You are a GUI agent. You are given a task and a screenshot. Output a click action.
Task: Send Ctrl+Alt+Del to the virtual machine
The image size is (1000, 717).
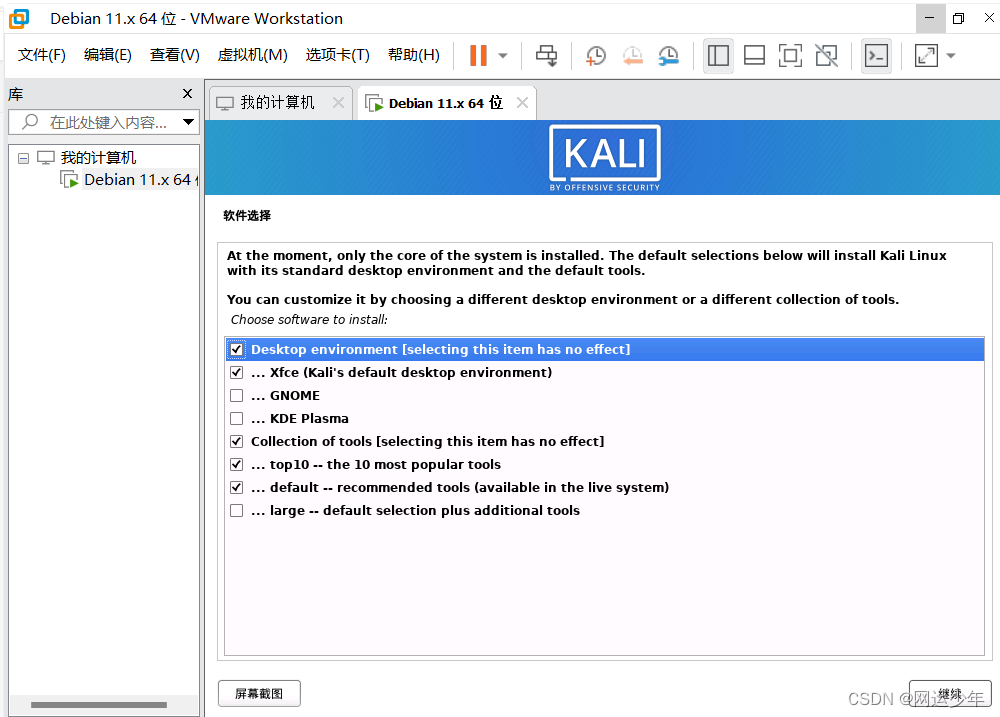(x=547, y=55)
